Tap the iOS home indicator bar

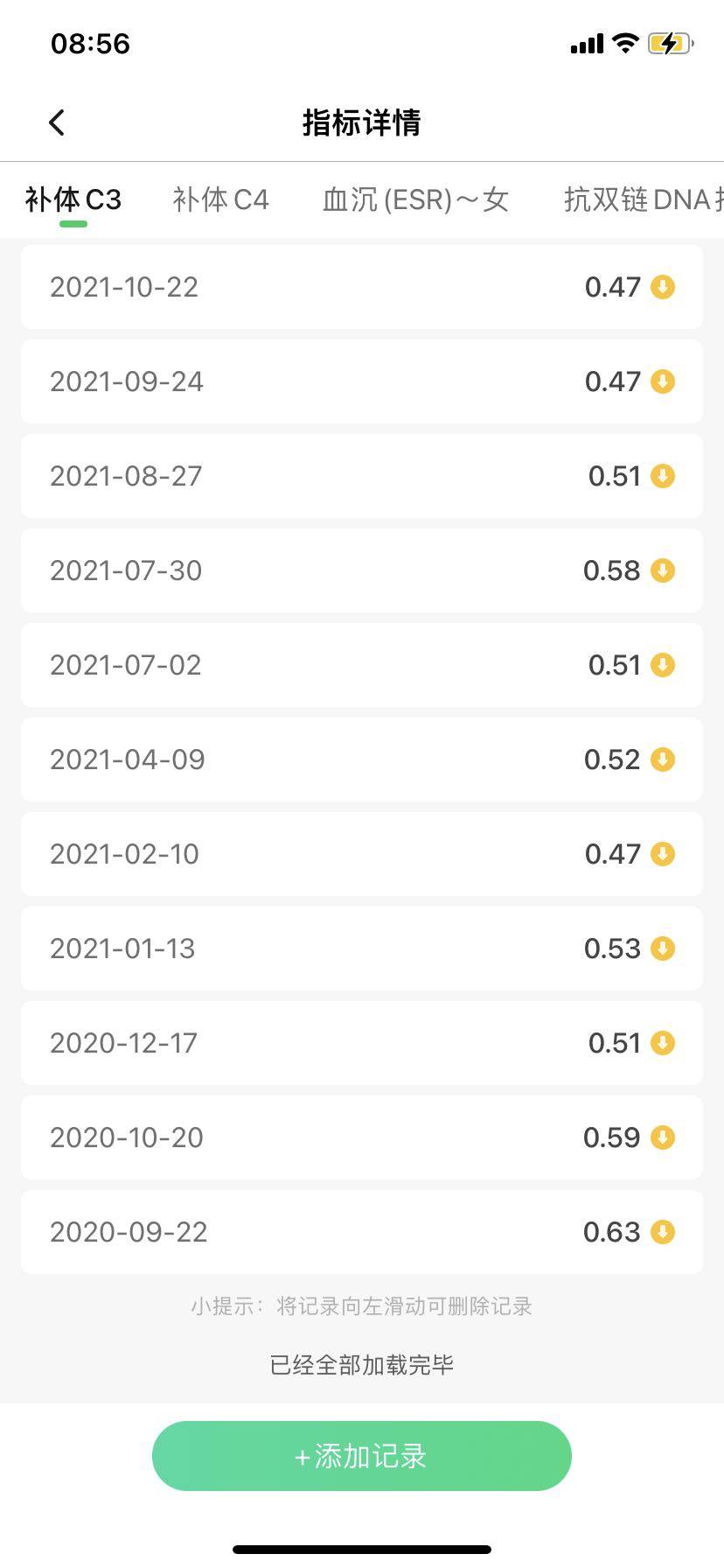click(362, 1550)
